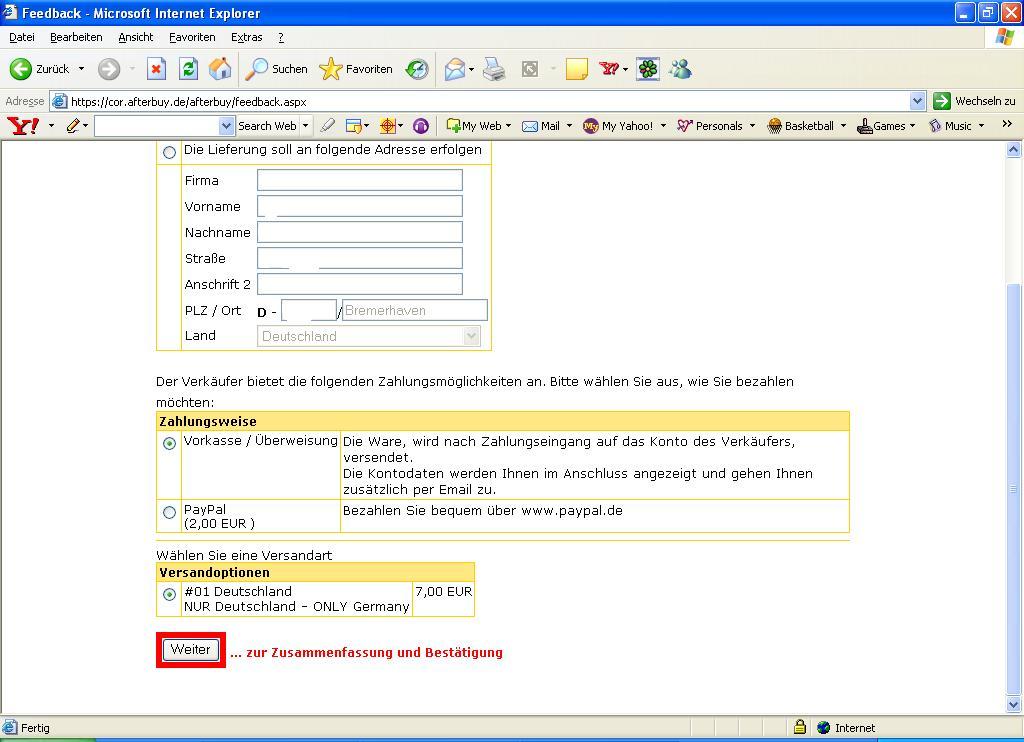The height and width of the screenshot is (742, 1024).
Task: Click the Wechseln zu button
Action: click(x=975, y=101)
